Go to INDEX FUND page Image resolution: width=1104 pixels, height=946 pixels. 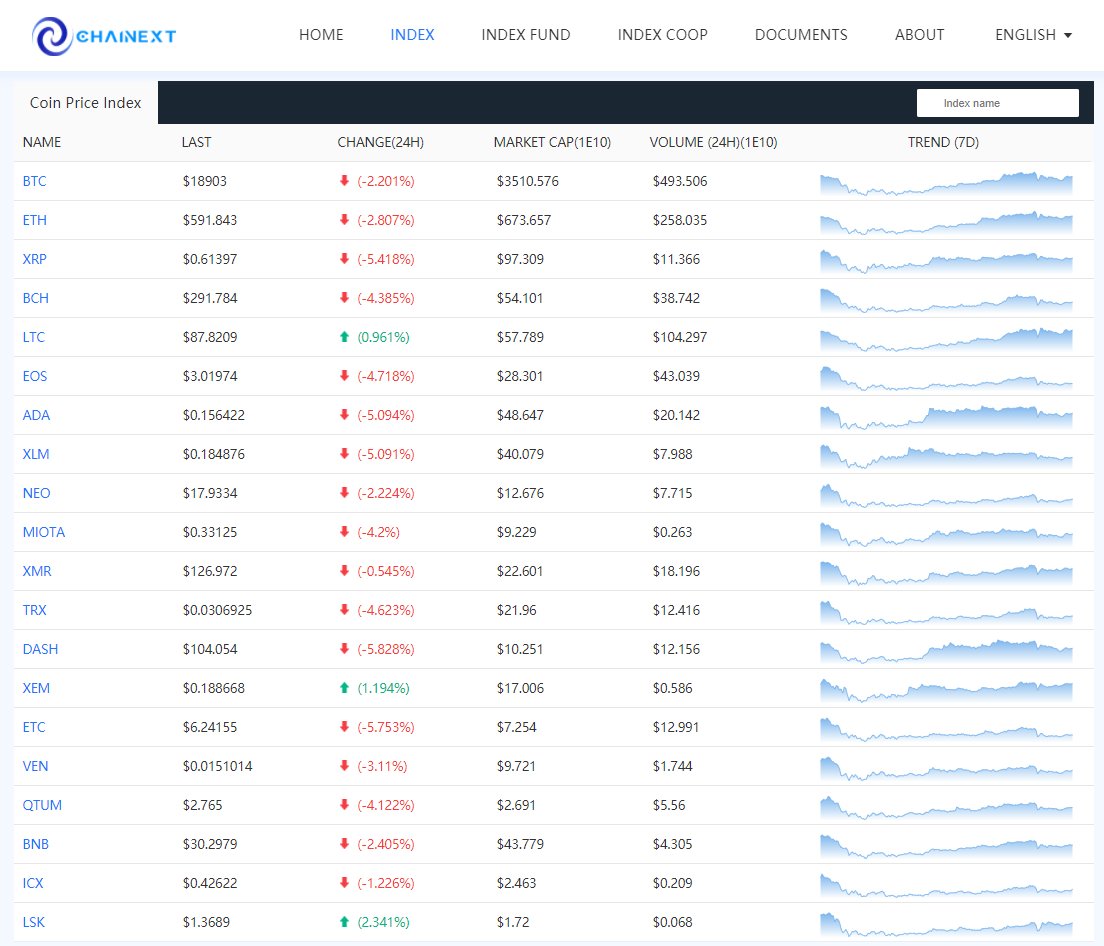(526, 34)
